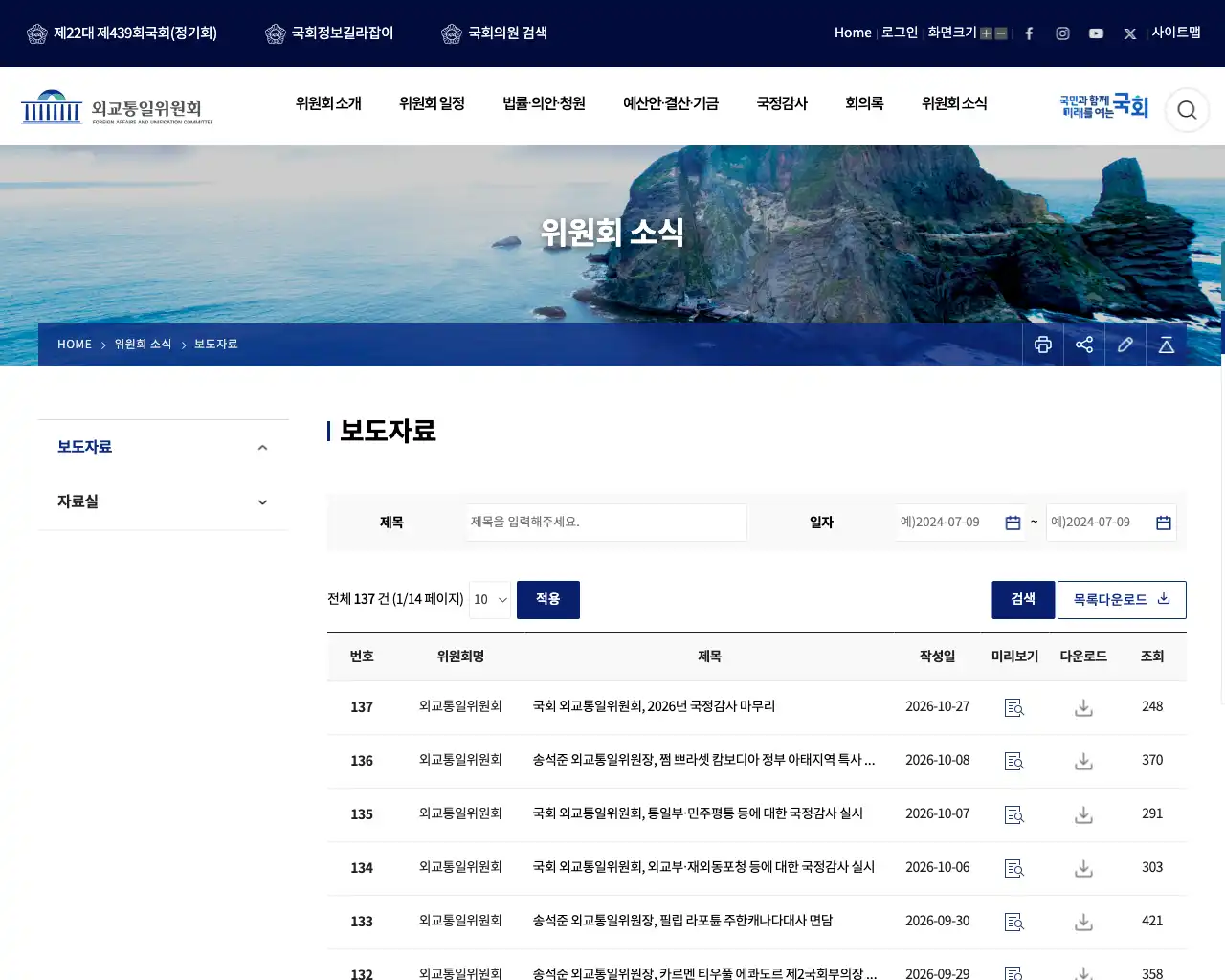Preview press release number 135
The width and height of the screenshot is (1225, 980).
click(1014, 814)
